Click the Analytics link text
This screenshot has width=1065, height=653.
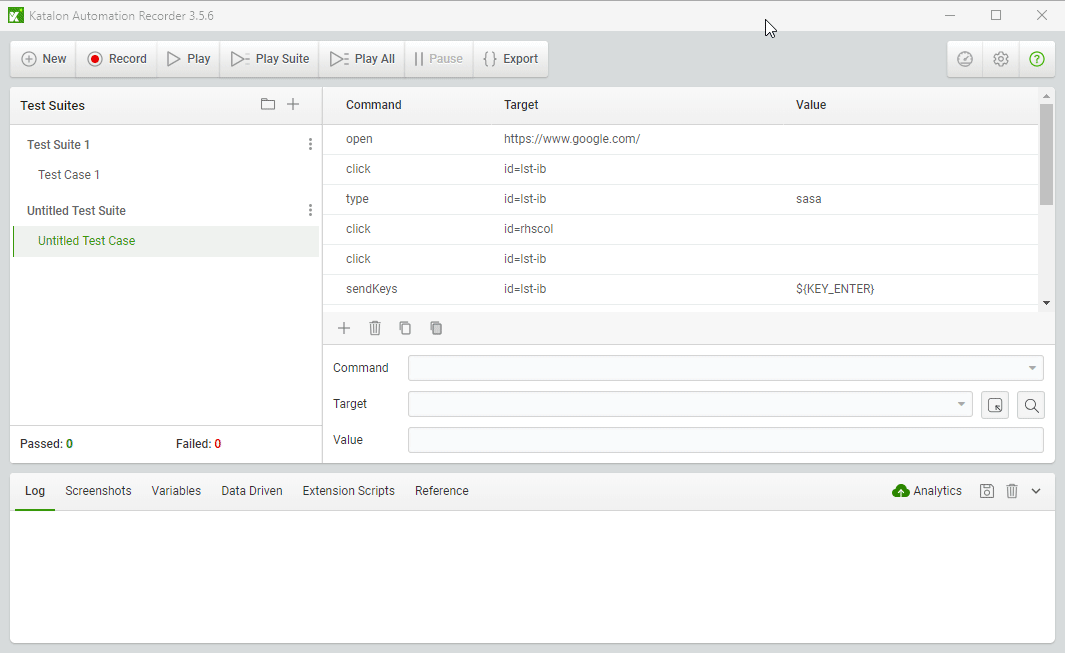click(x=937, y=491)
